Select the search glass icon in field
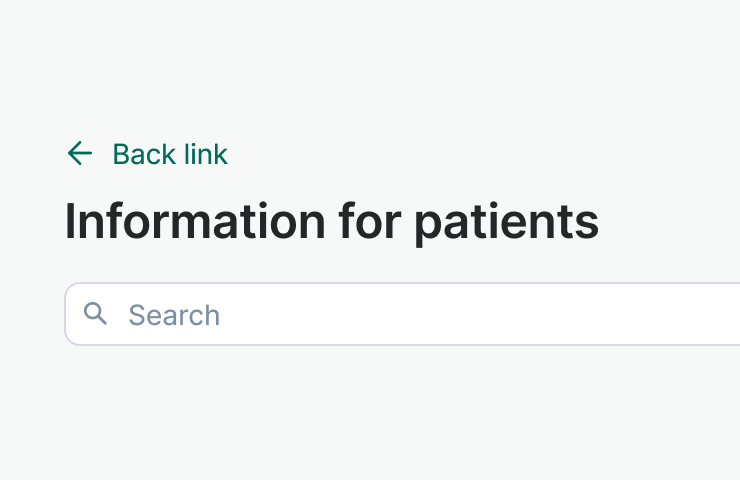 (x=96, y=314)
